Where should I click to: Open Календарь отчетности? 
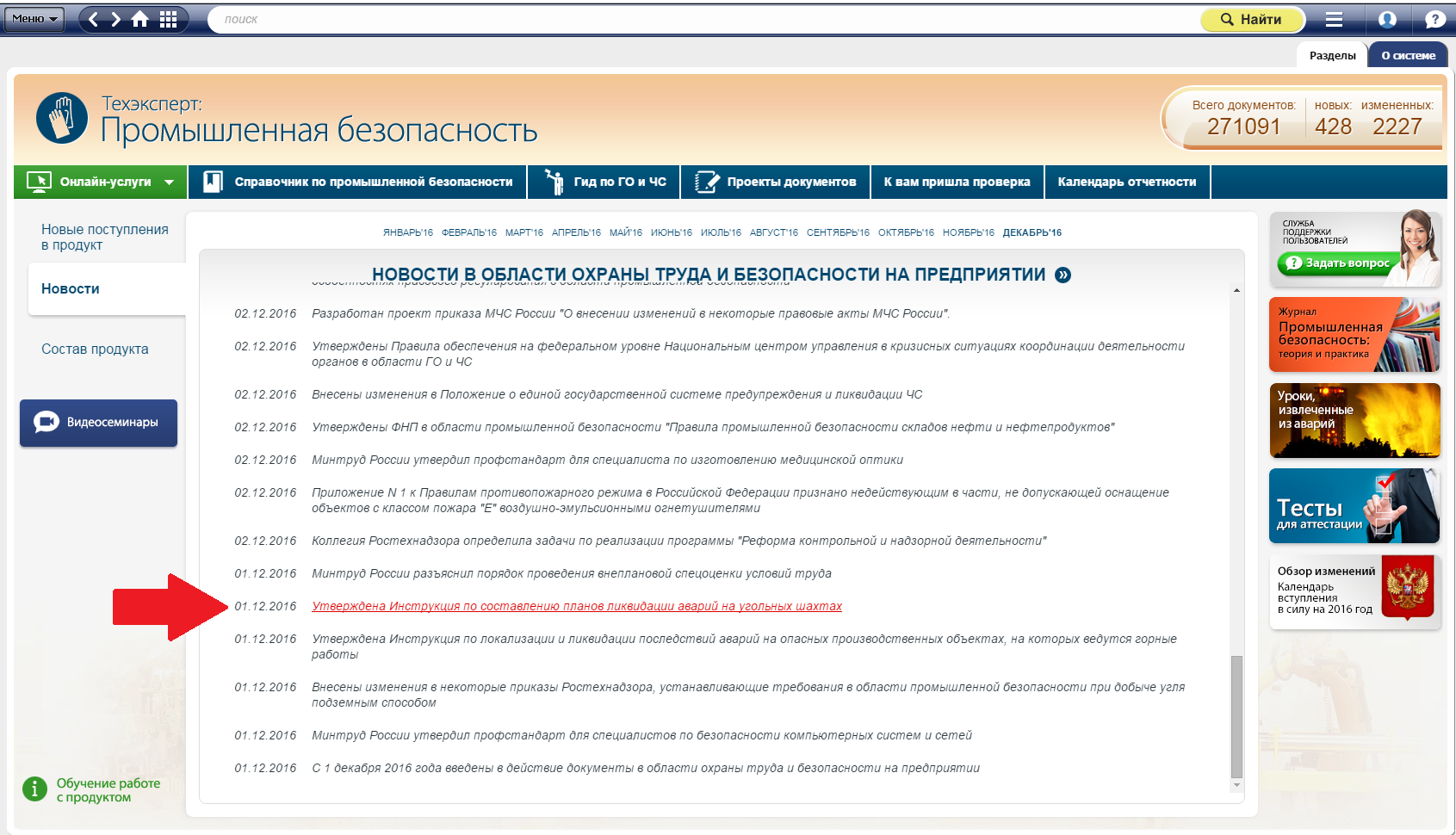[x=1127, y=182]
